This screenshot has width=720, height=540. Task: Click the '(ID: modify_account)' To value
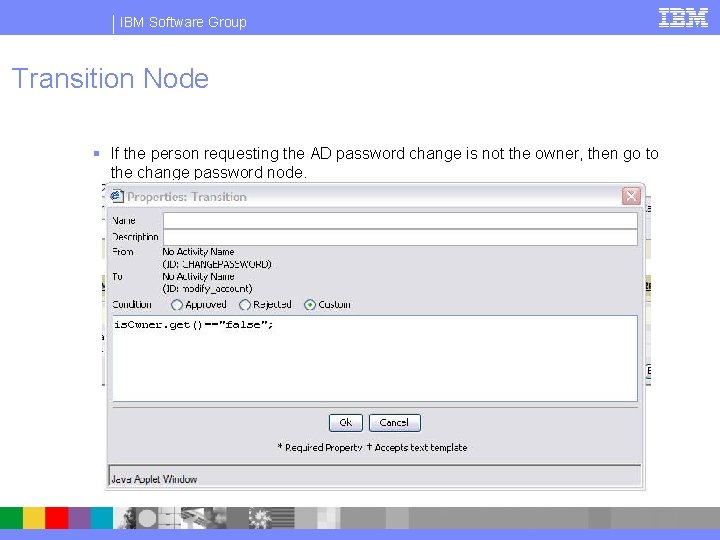[207, 289]
